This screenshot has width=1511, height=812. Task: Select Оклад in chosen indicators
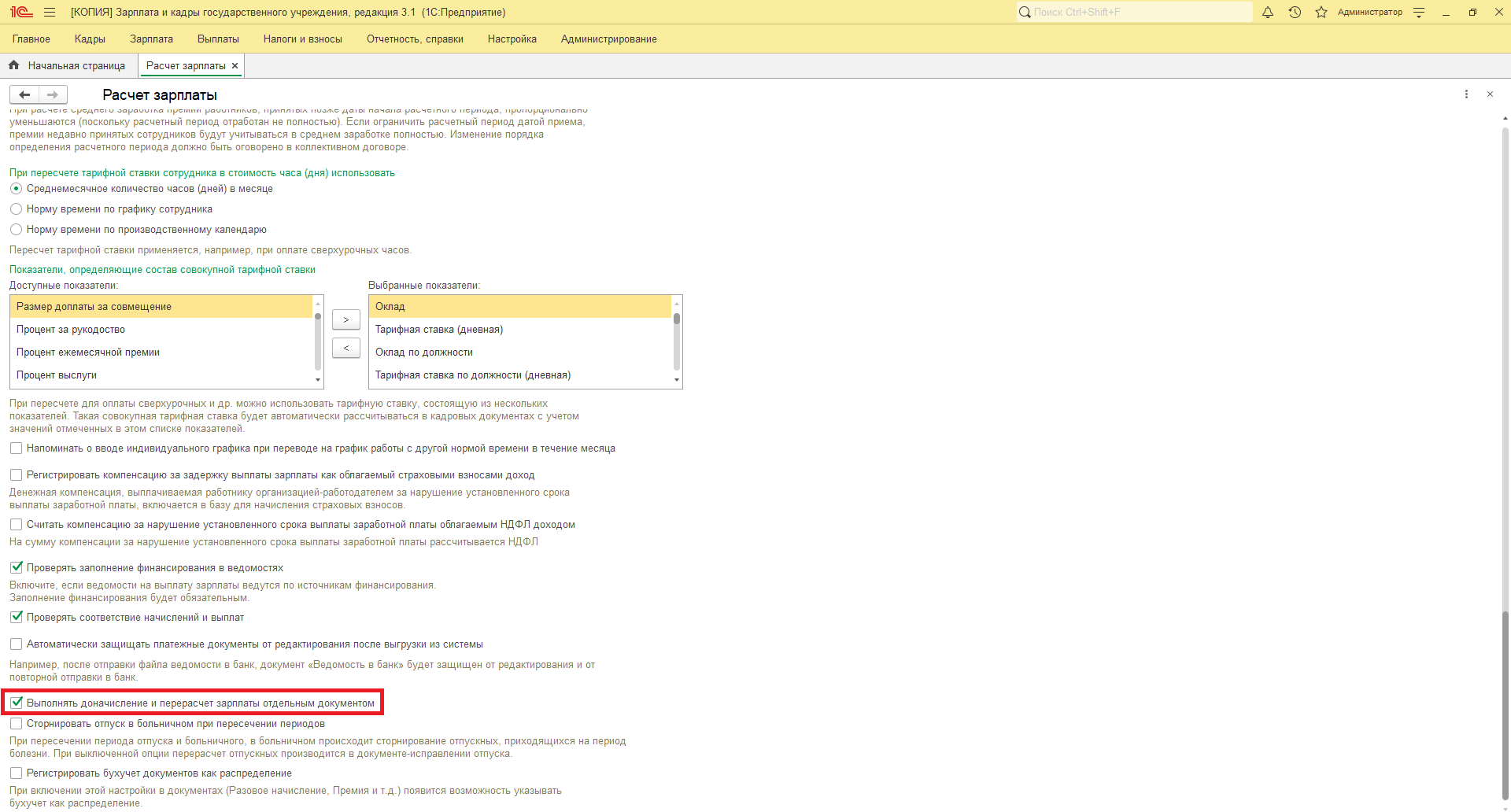[520, 307]
